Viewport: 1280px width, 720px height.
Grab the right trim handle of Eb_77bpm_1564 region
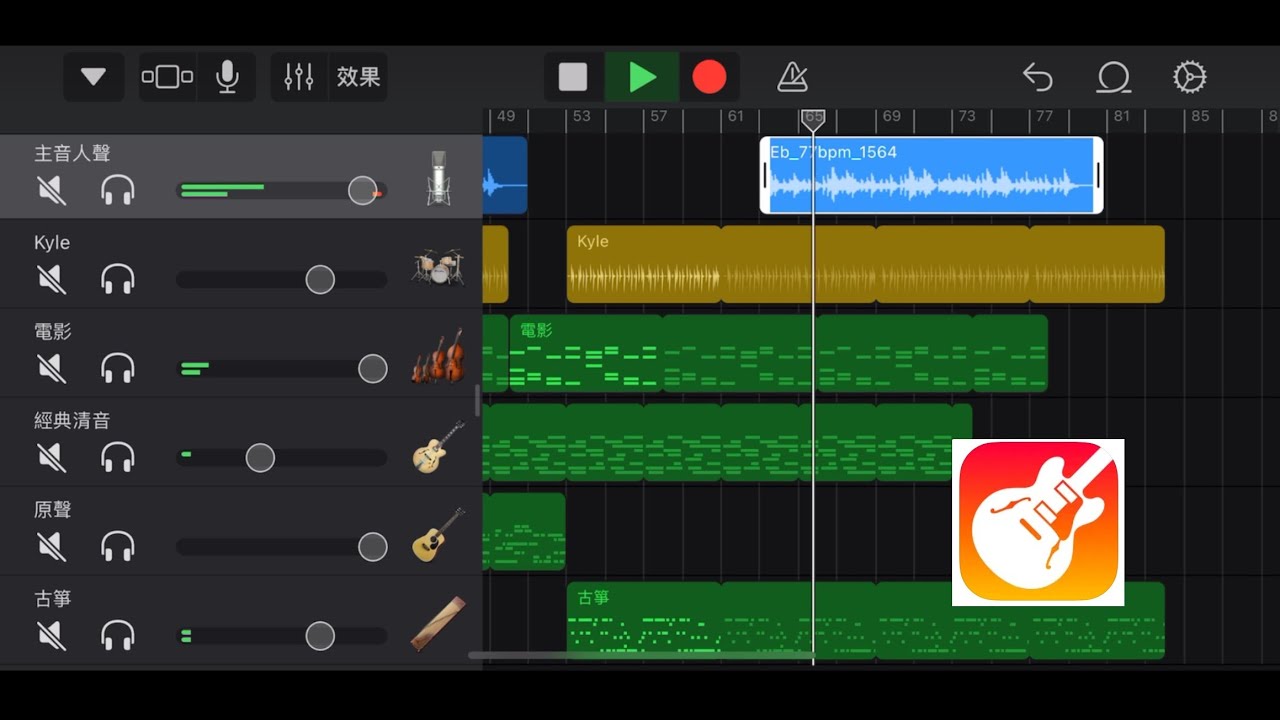pyautogui.click(x=1098, y=175)
